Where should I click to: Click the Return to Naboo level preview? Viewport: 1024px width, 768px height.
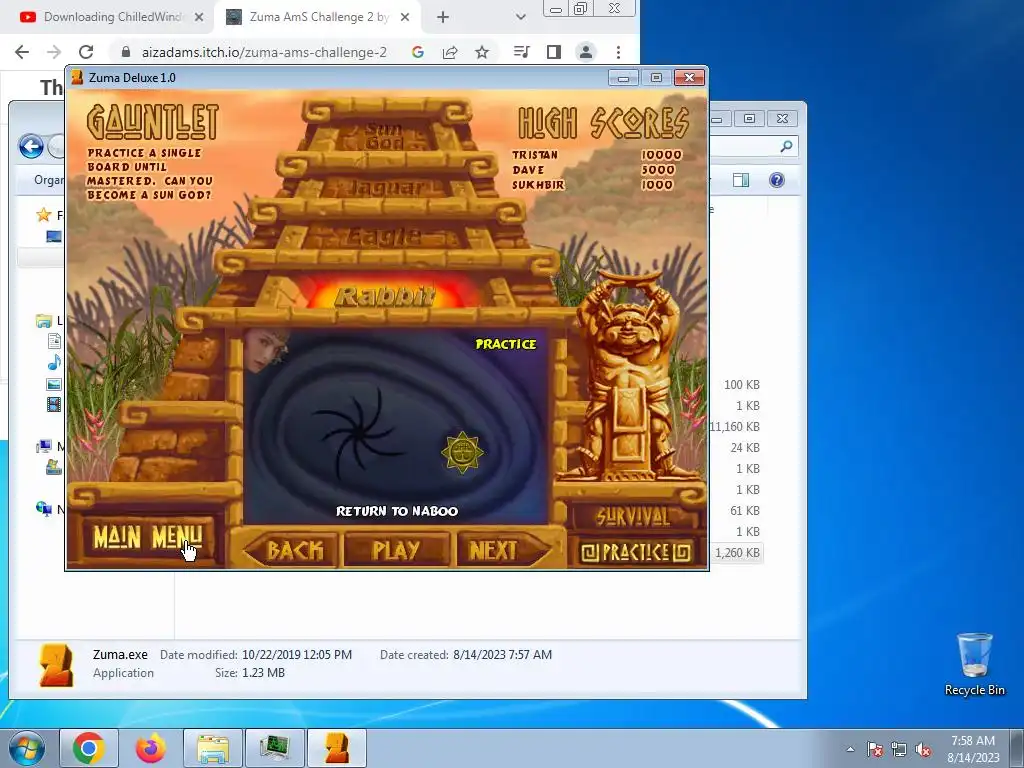[396, 426]
